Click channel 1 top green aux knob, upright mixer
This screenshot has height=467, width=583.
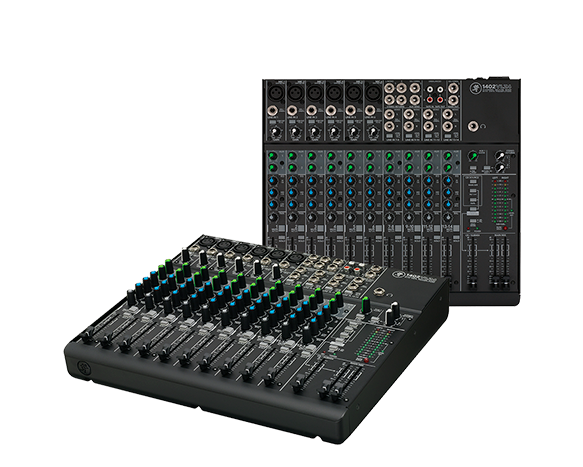pos(273,155)
